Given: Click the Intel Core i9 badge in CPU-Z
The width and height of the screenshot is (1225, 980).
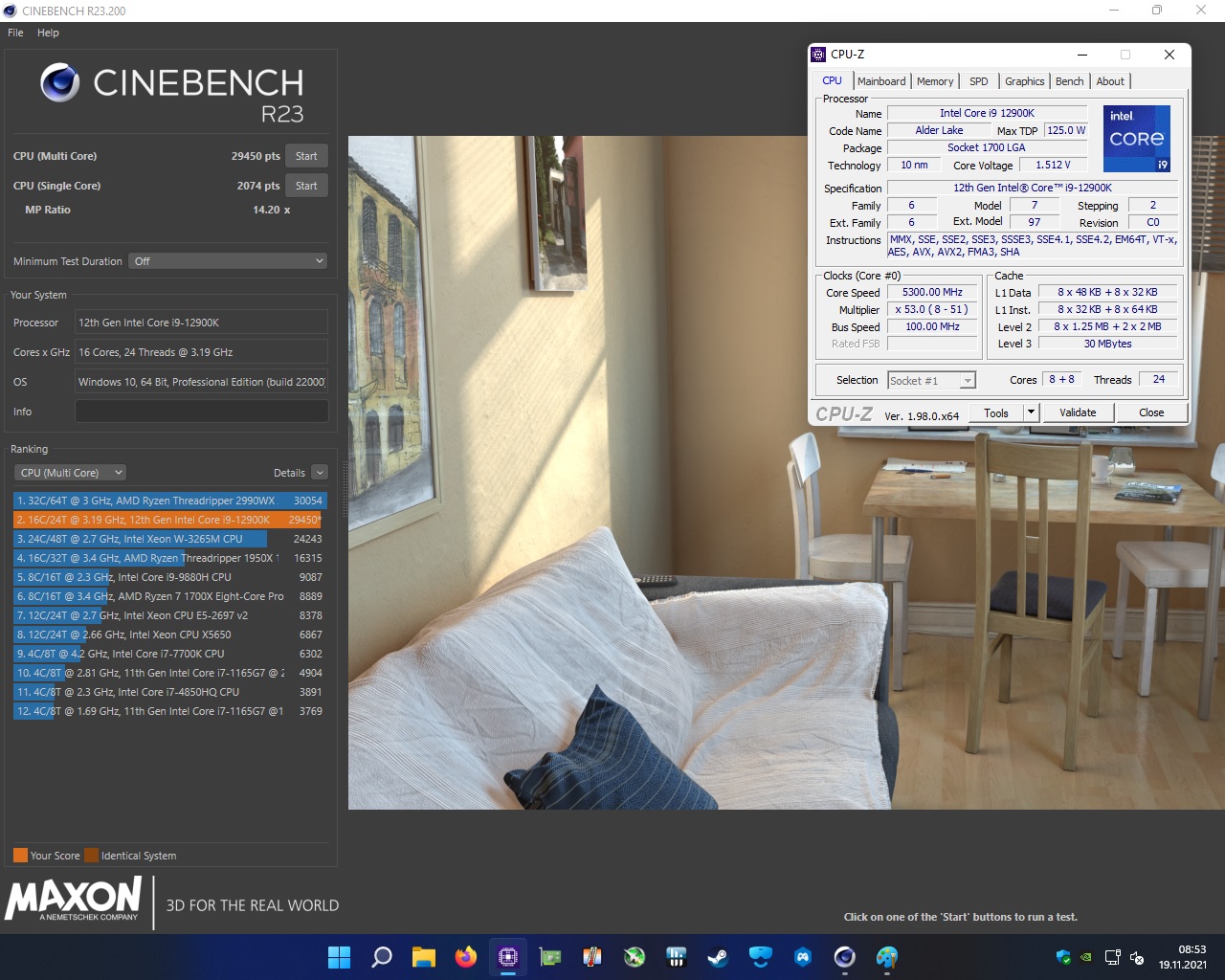Looking at the screenshot, I should click(x=1137, y=139).
